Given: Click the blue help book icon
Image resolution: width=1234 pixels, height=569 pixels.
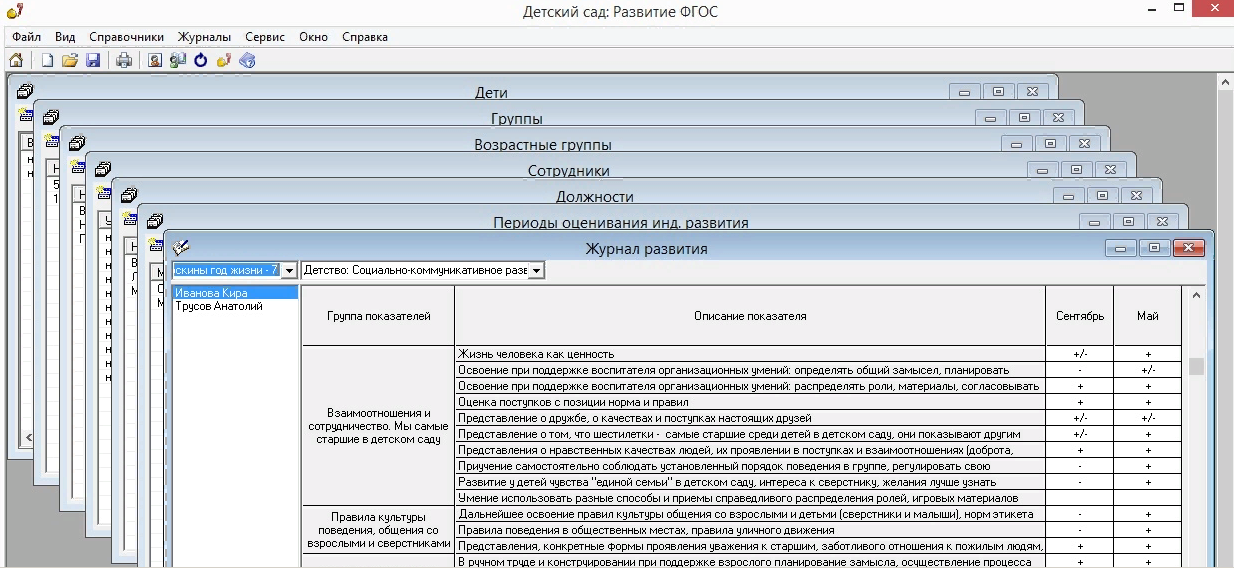Looking at the screenshot, I should click(247, 60).
